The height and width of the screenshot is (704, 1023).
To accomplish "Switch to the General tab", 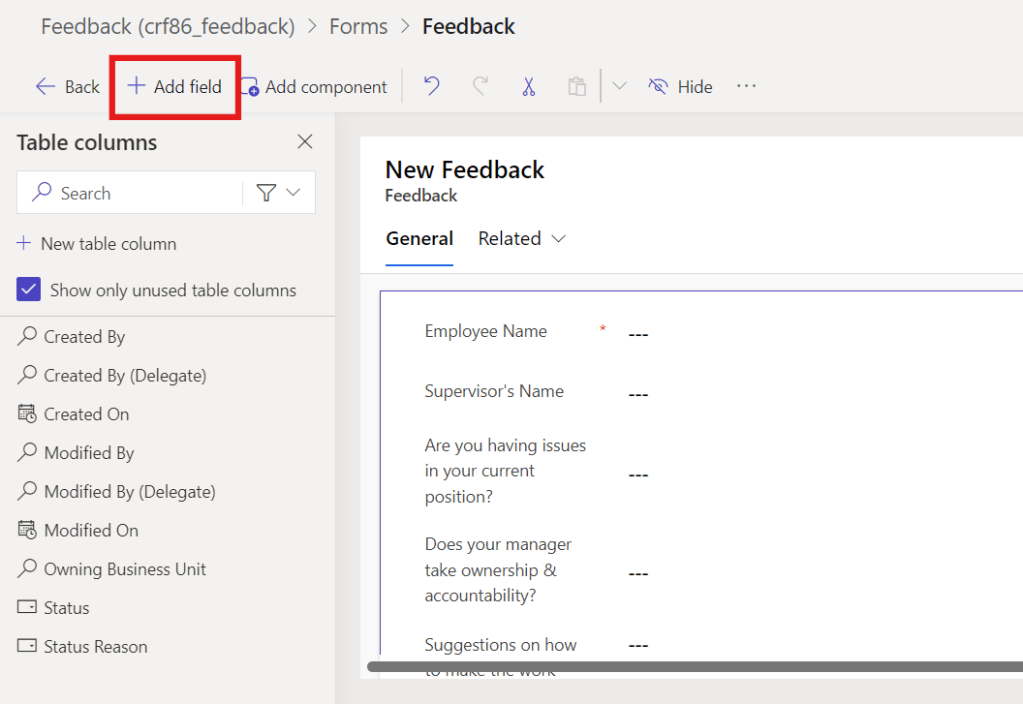I will pyautogui.click(x=419, y=239).
